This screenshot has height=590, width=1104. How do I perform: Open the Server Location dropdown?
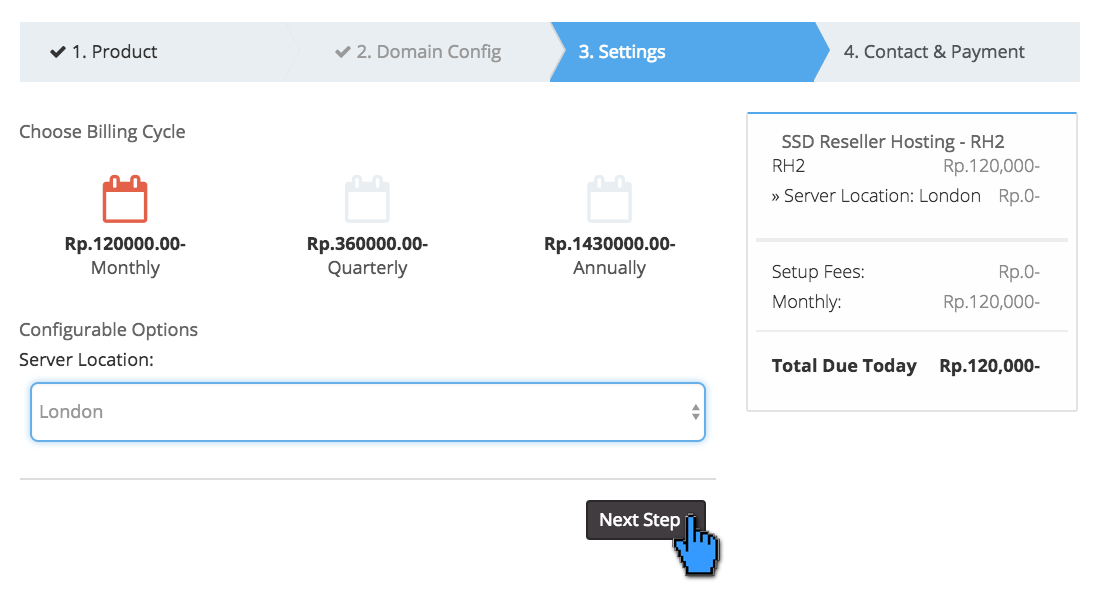tap(368, 411)
